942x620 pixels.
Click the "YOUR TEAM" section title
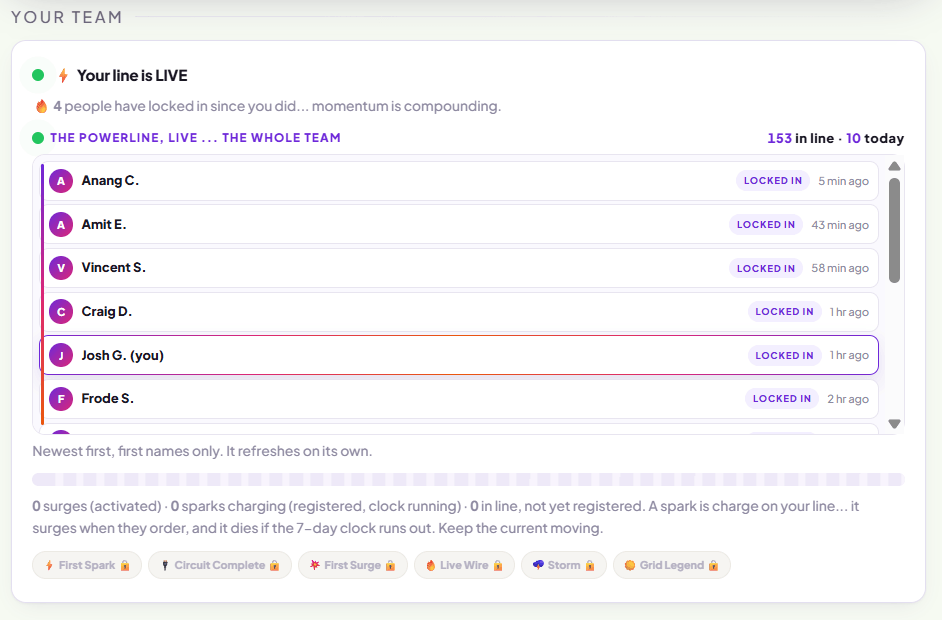point(67,17)
